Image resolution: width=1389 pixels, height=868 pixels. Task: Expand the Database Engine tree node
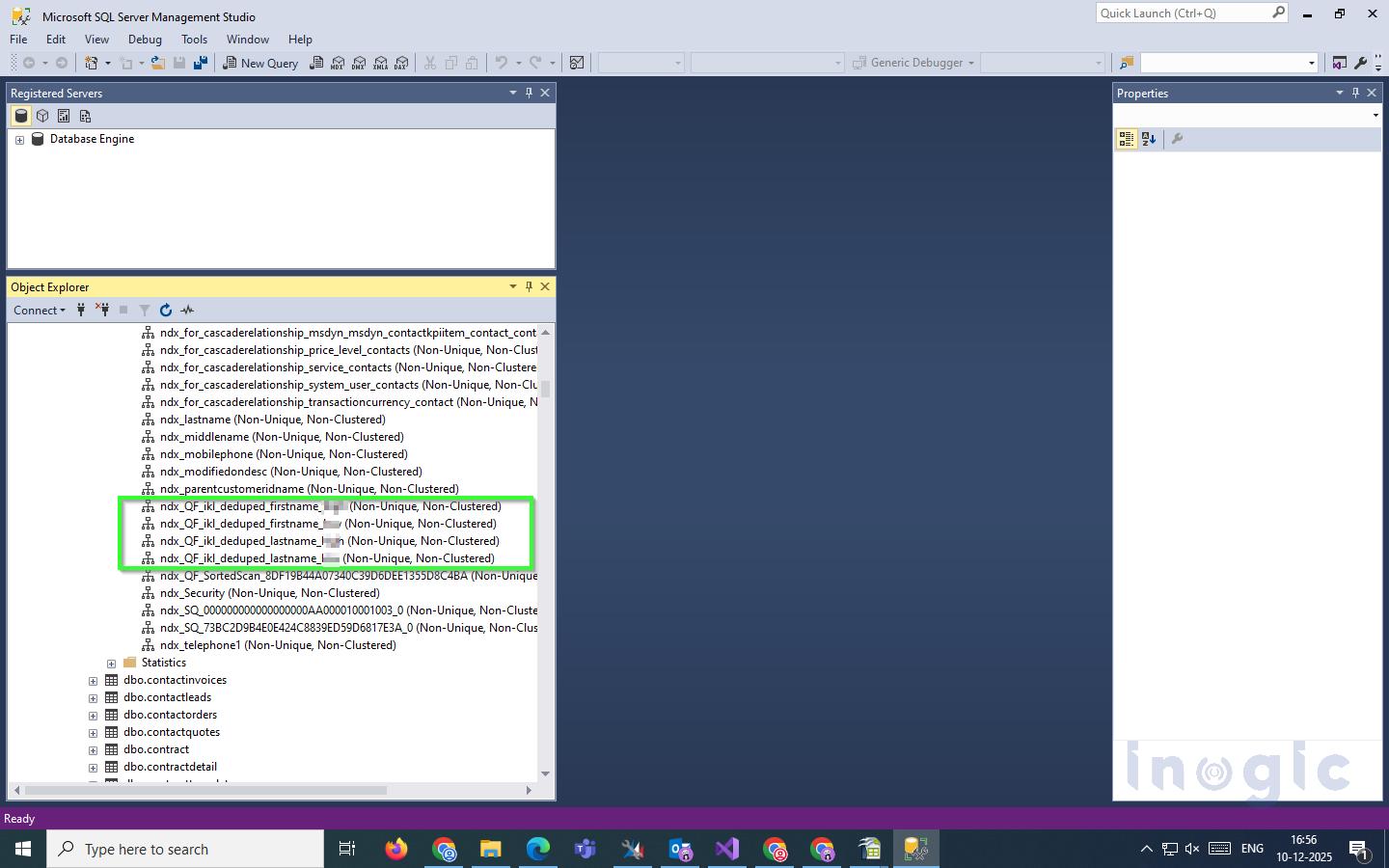pos(19,140)
